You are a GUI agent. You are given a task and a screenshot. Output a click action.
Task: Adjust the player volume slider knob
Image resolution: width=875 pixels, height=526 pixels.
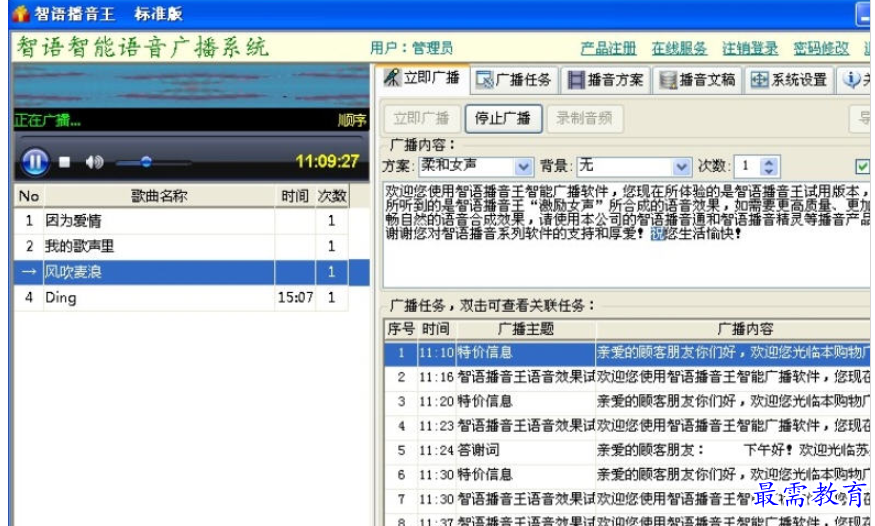click(146, 162)
